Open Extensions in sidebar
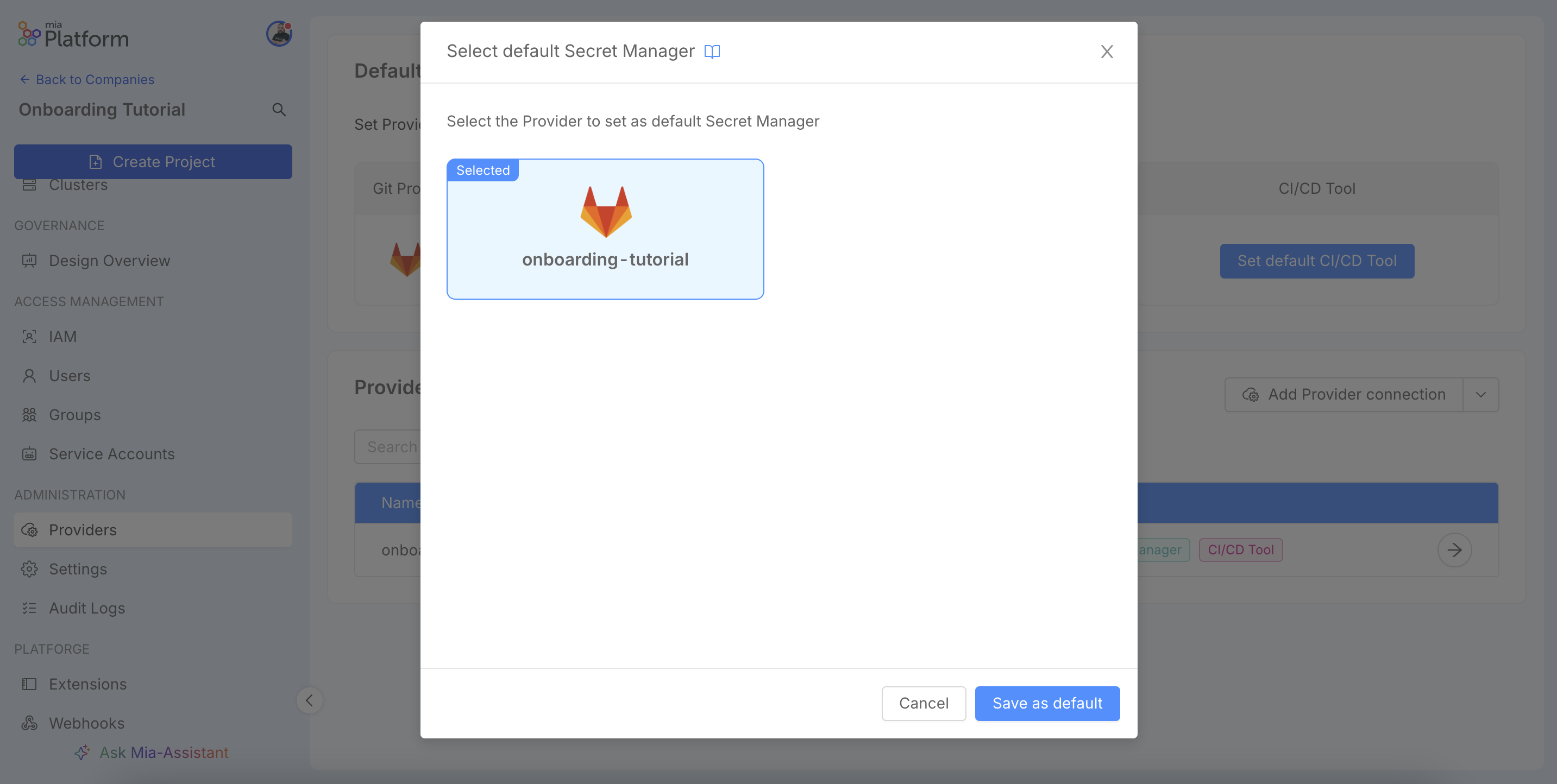 (x=153, y=684)
